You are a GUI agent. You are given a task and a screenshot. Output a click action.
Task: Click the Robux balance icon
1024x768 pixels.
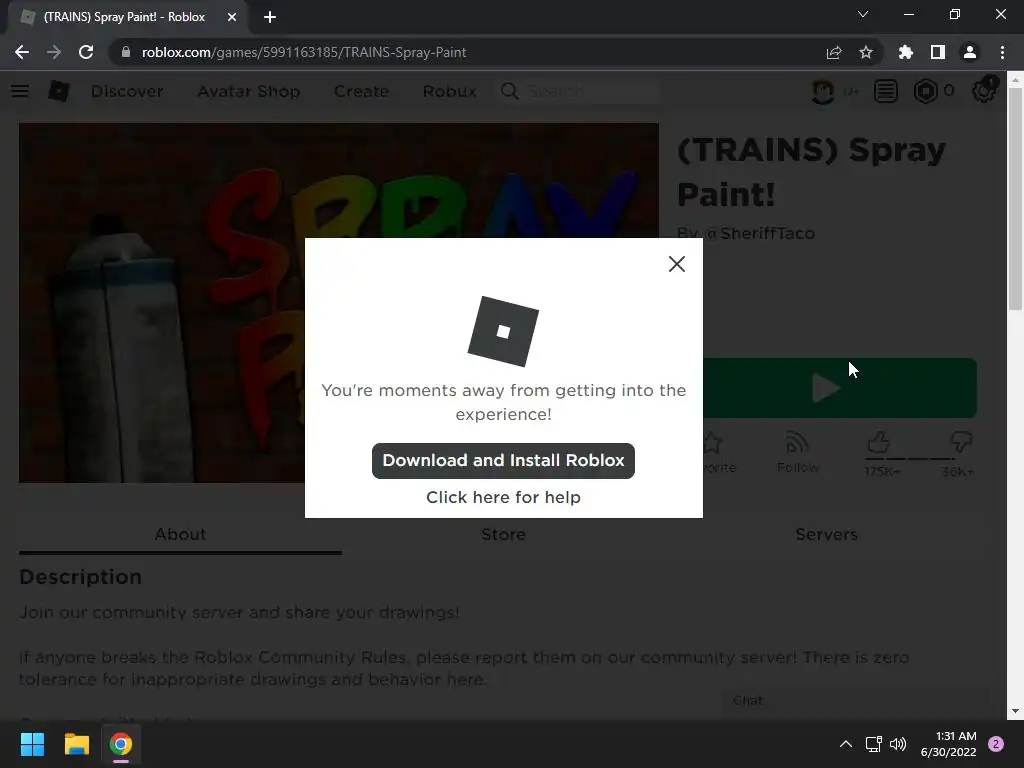(925, 91)
